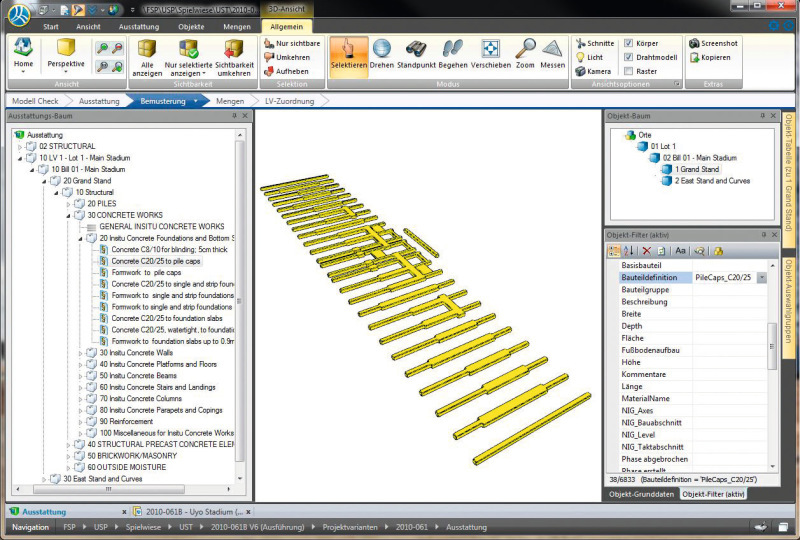Toggle the Körper checkbox
The width and height of the screenshot is (800, 540).
click(x=628, y=44)
